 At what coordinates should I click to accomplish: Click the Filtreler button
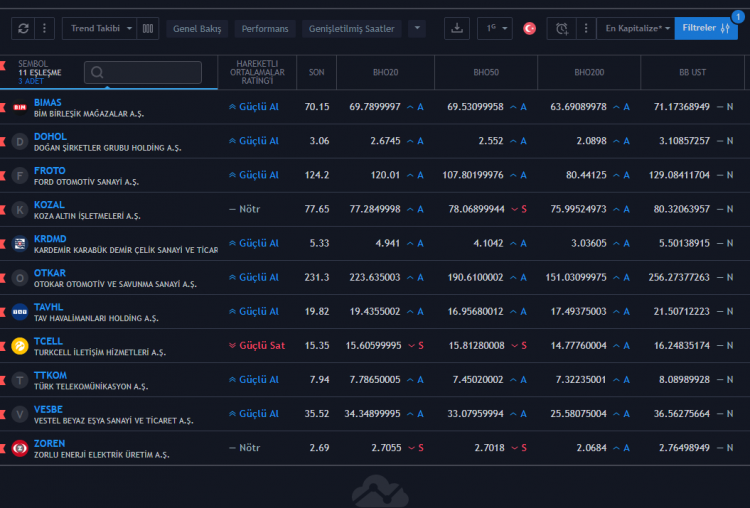coord(706,29)
